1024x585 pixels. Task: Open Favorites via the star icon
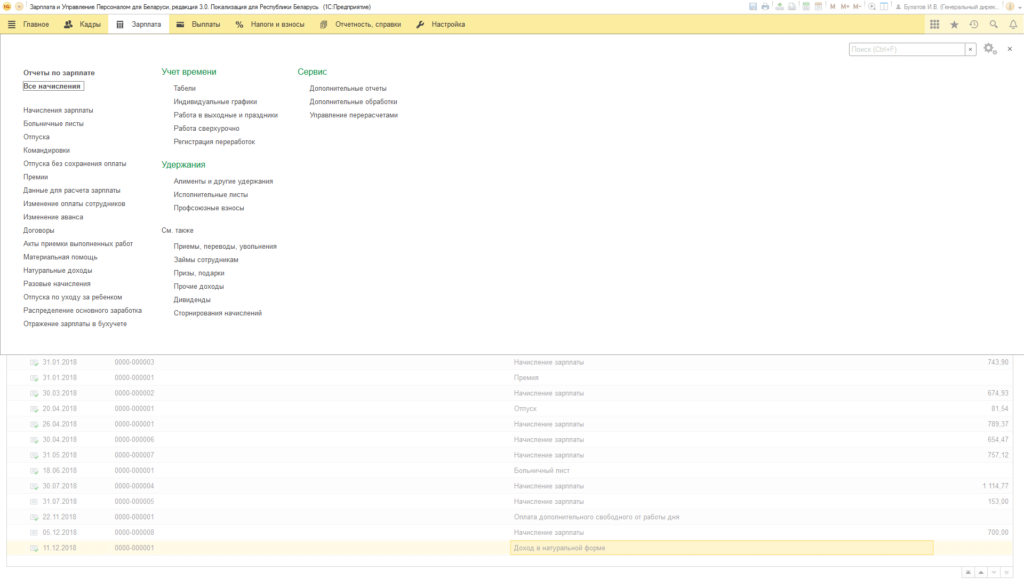(x=954, y=24)
